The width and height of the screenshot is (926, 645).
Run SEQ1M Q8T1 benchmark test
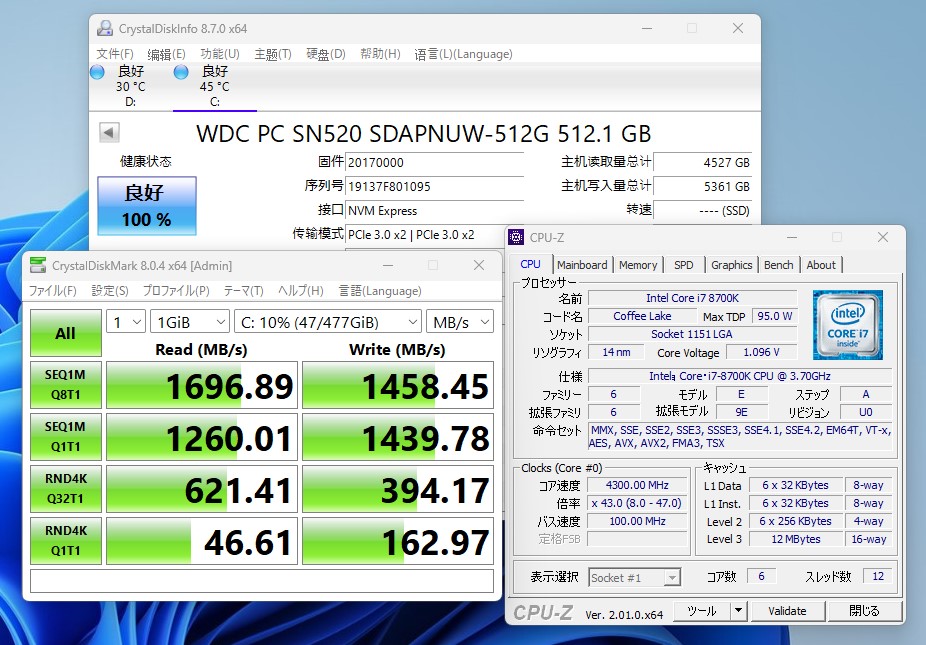click(66, 385)
